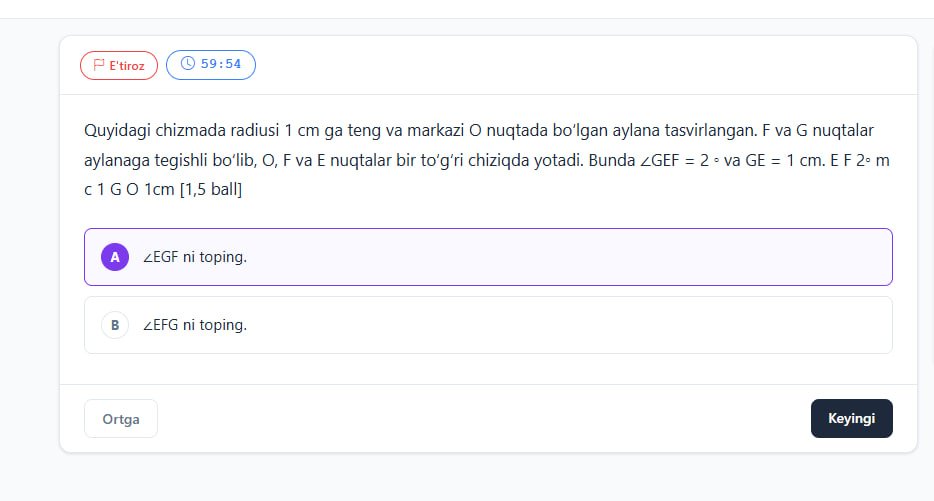This screenshot has height=501, width=934.
Task: Click the question text starting 'Quyidagi chizmada'
Action: (x=487, y=160)
